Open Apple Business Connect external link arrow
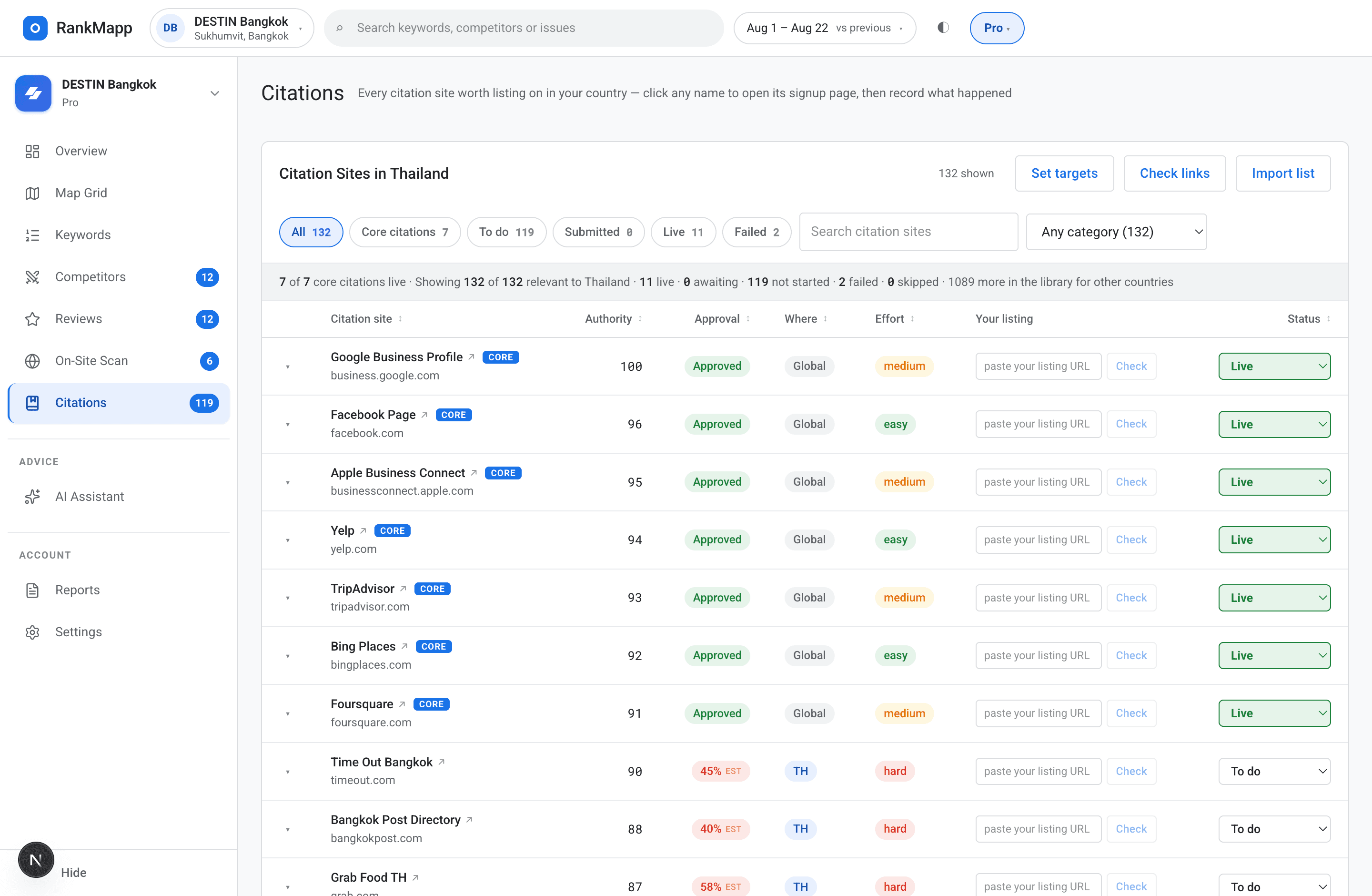Viewport: 1372px width, 896px height. tap(473, 473)
